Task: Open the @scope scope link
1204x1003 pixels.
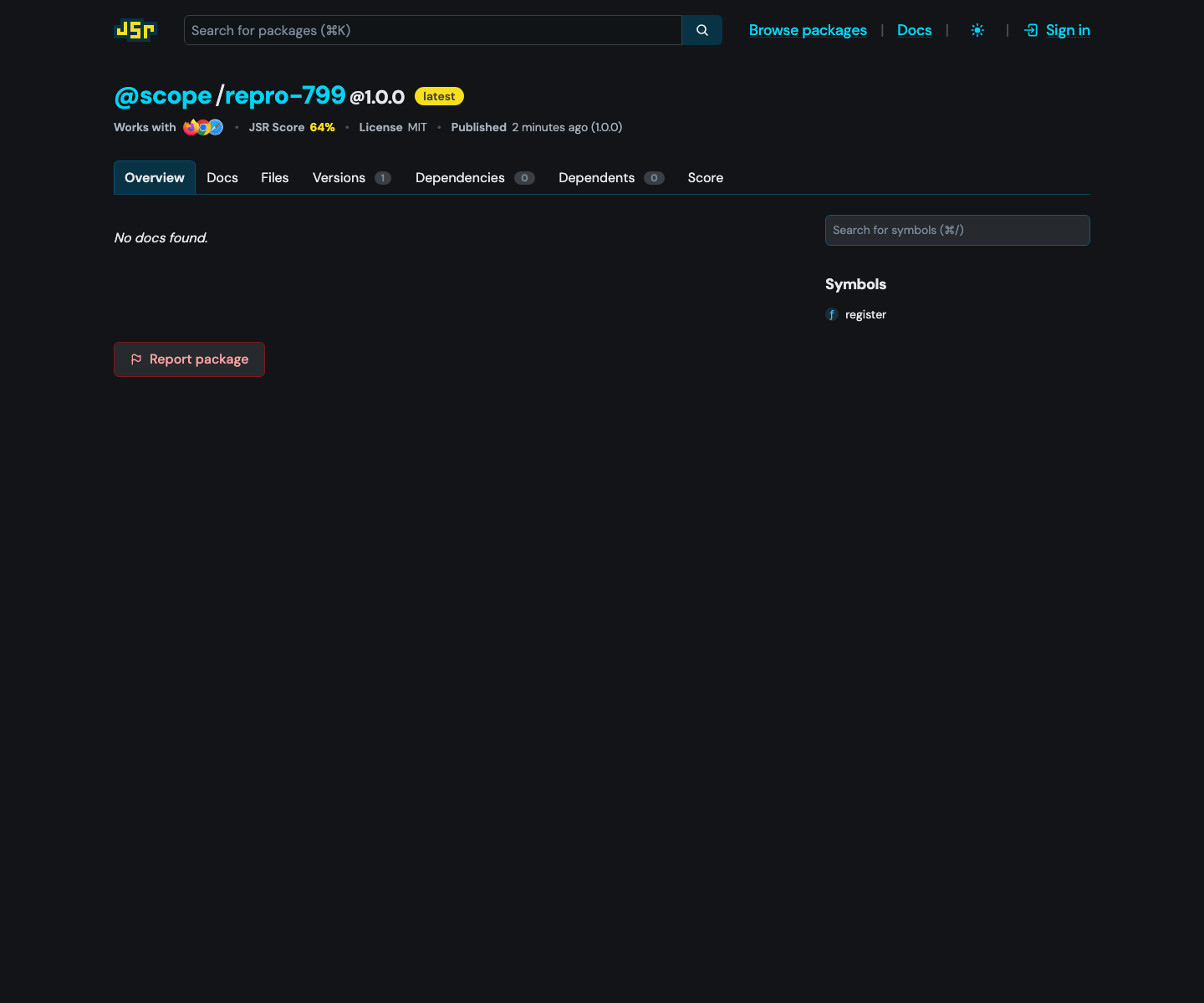Action: (x=163, y=95)
